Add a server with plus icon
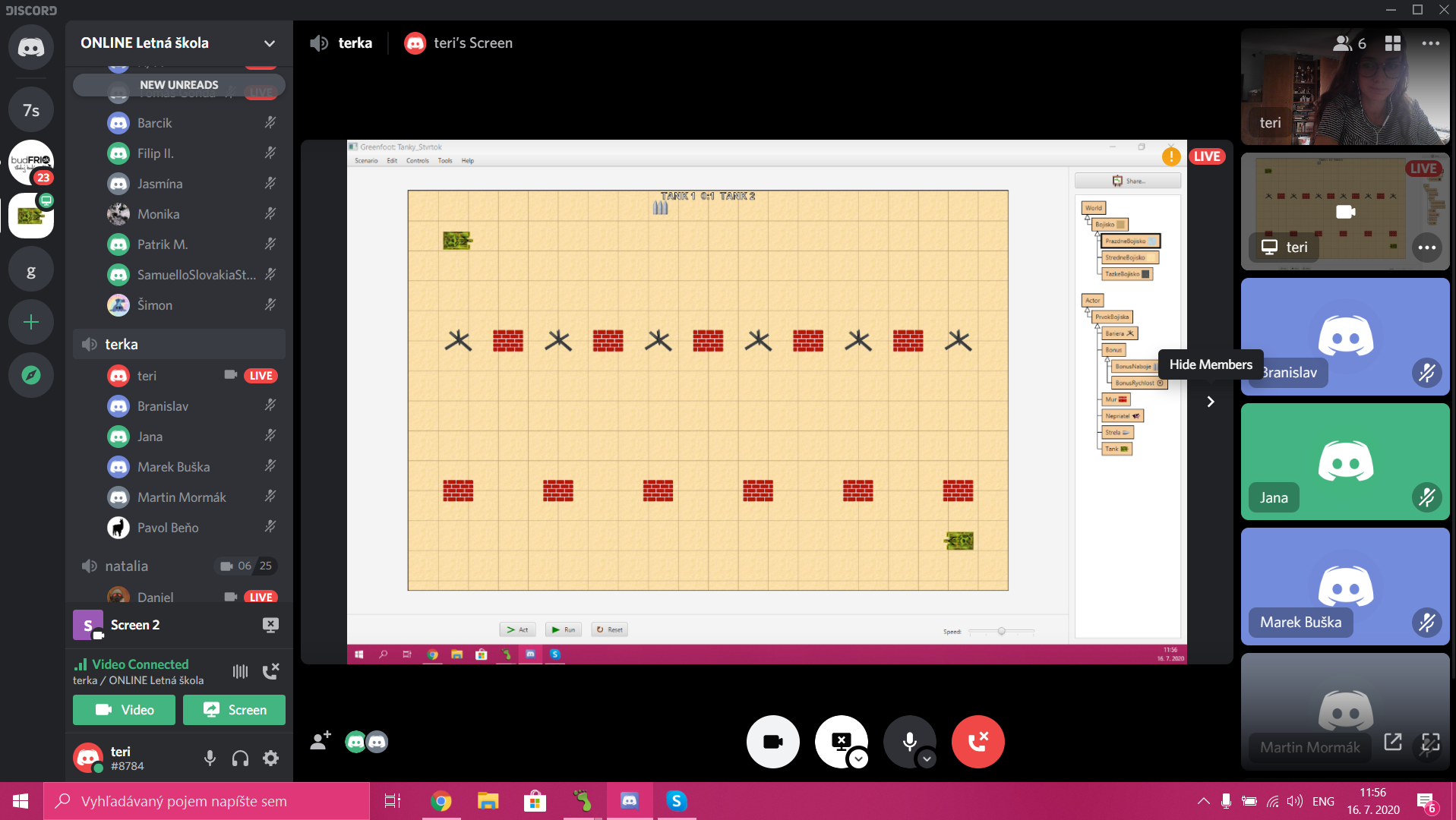The width and height of the screenshot is (1456, 820). (31, 323)
